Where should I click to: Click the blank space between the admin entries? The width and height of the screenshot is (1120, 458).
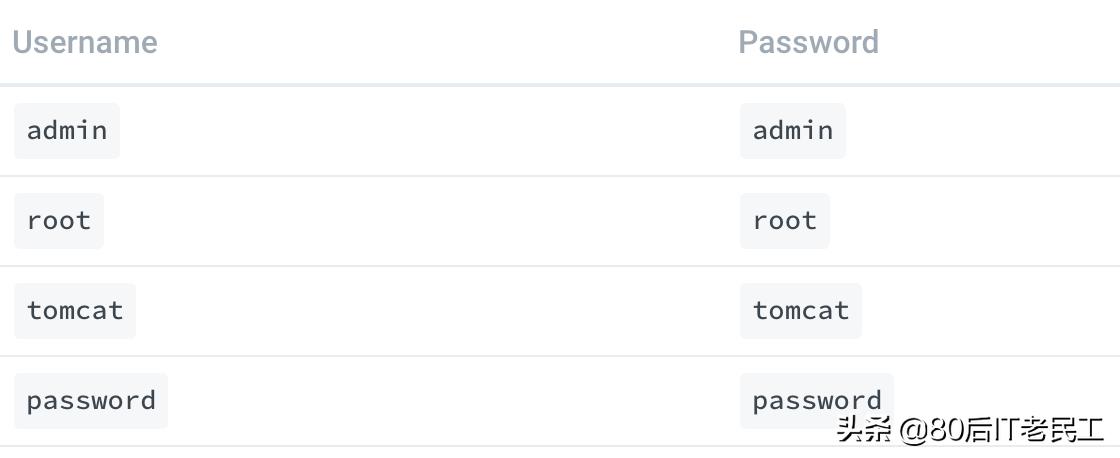point(430,130)
